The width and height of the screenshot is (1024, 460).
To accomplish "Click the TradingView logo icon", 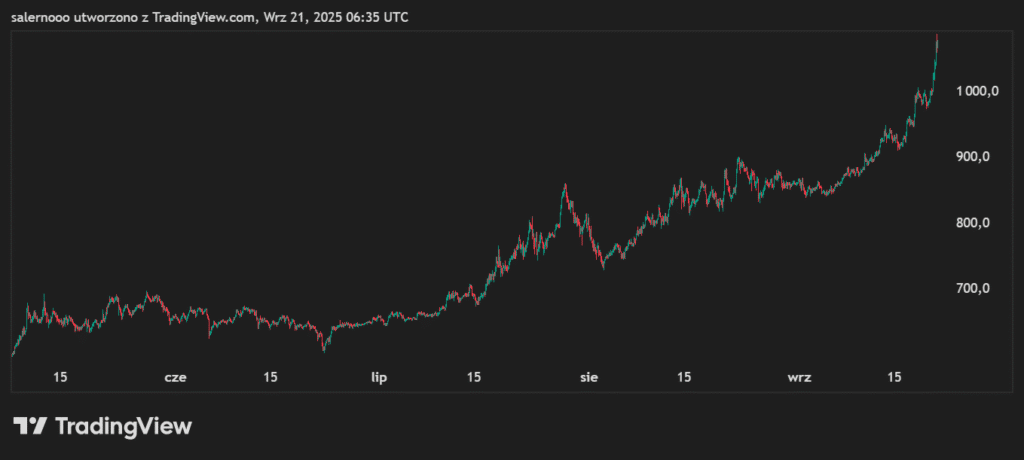I will 30,426.
